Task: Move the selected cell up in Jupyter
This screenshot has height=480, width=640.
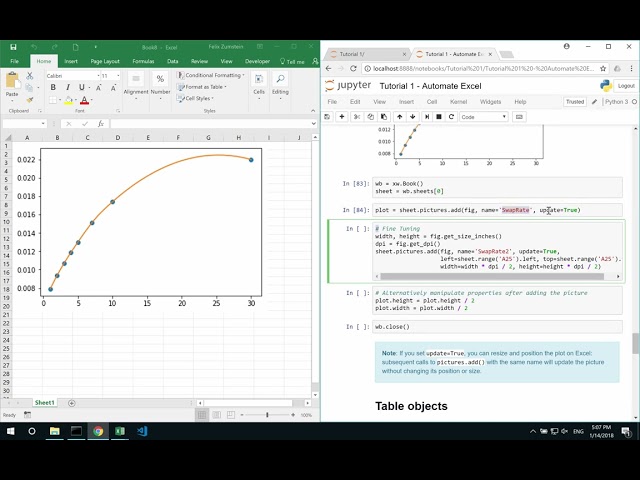Action: point(400,117)
